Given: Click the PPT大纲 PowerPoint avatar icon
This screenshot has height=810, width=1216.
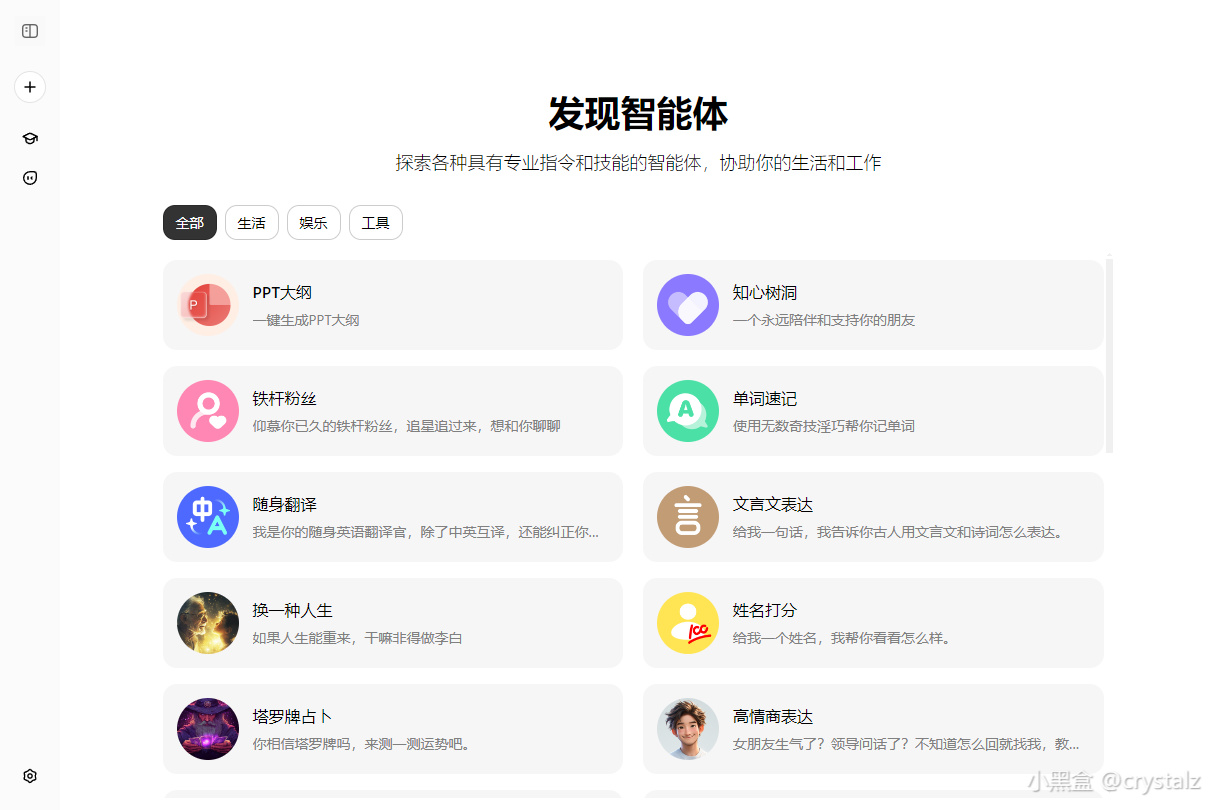Looking at the screenshot, I should click(207, 305).
